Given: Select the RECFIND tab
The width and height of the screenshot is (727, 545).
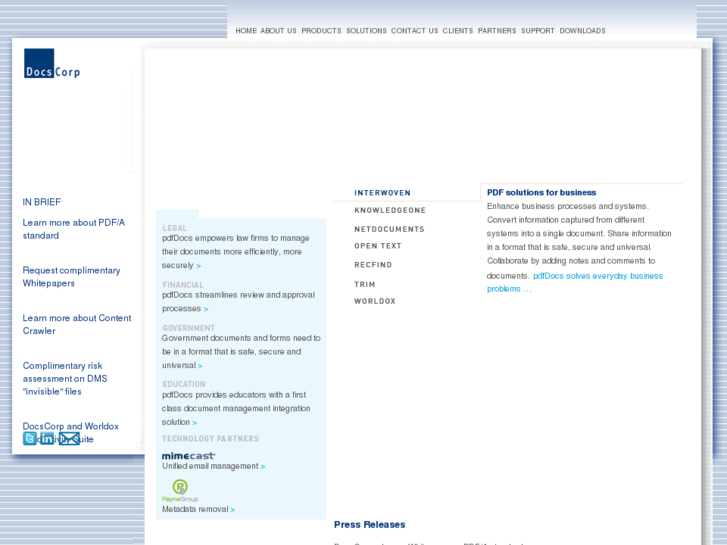Looking at the screenshot, I should 373,265.
